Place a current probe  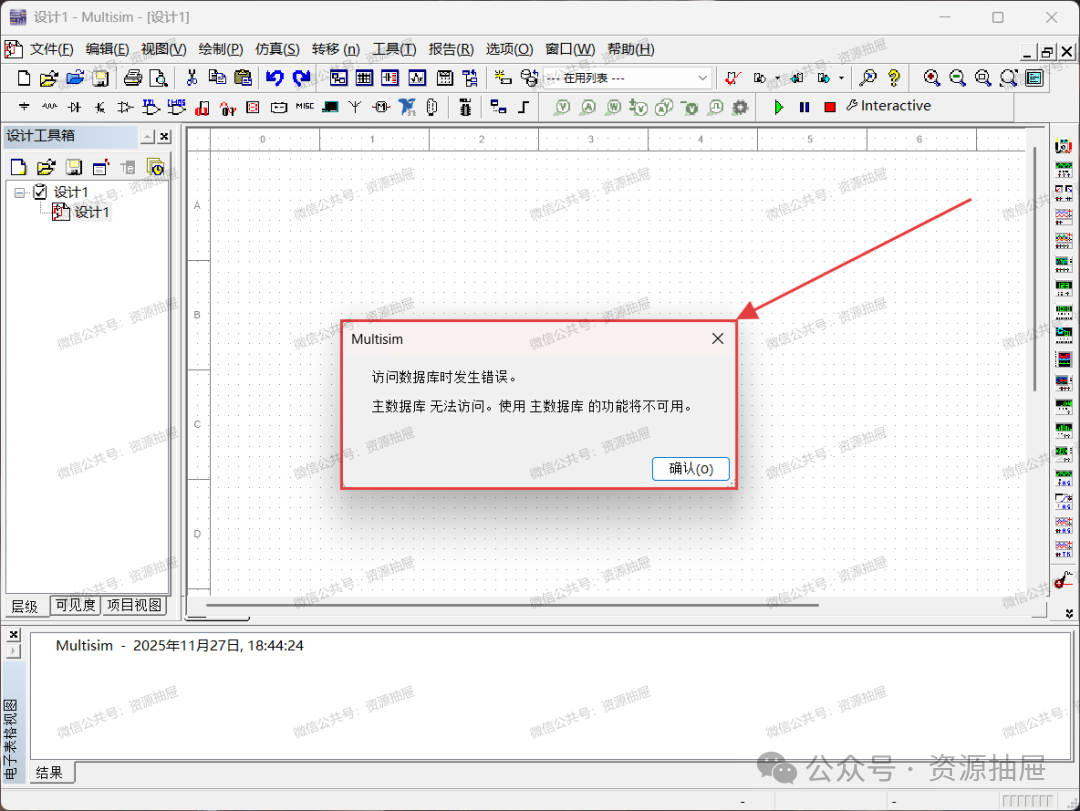click(588, 107)
